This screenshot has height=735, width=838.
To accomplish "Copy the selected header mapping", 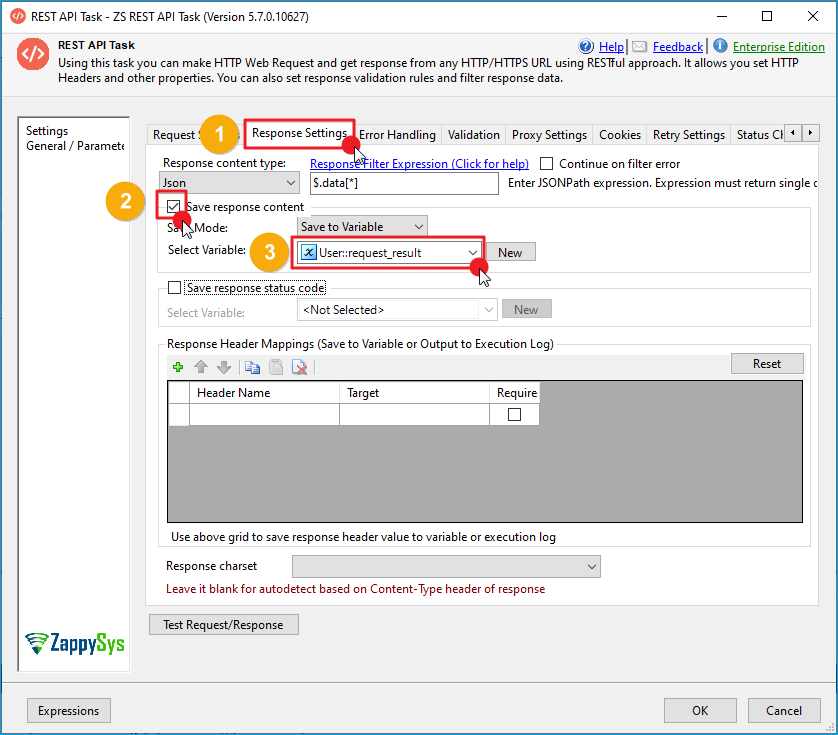I will [x=253, y=367].
